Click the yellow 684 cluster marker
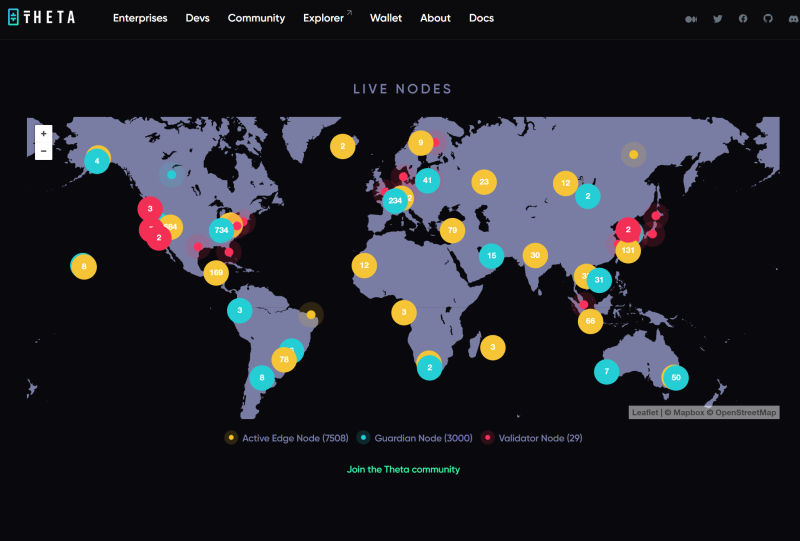The width and height of the screenshot is (800, 541). click(172, 227)
